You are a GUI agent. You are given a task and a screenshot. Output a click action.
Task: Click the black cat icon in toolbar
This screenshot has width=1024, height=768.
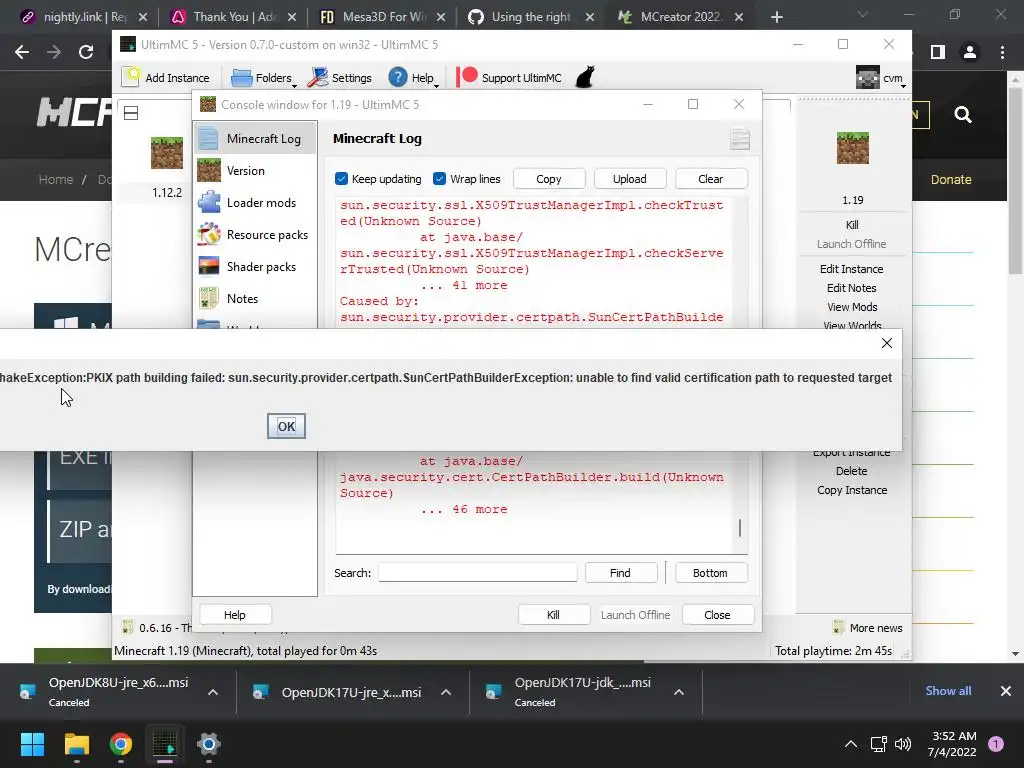coord(585,77)
